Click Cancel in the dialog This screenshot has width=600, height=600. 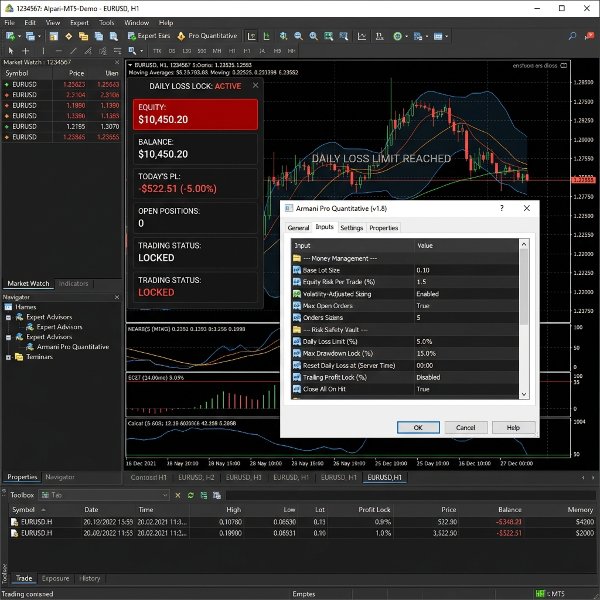click(x=465, y=427)
